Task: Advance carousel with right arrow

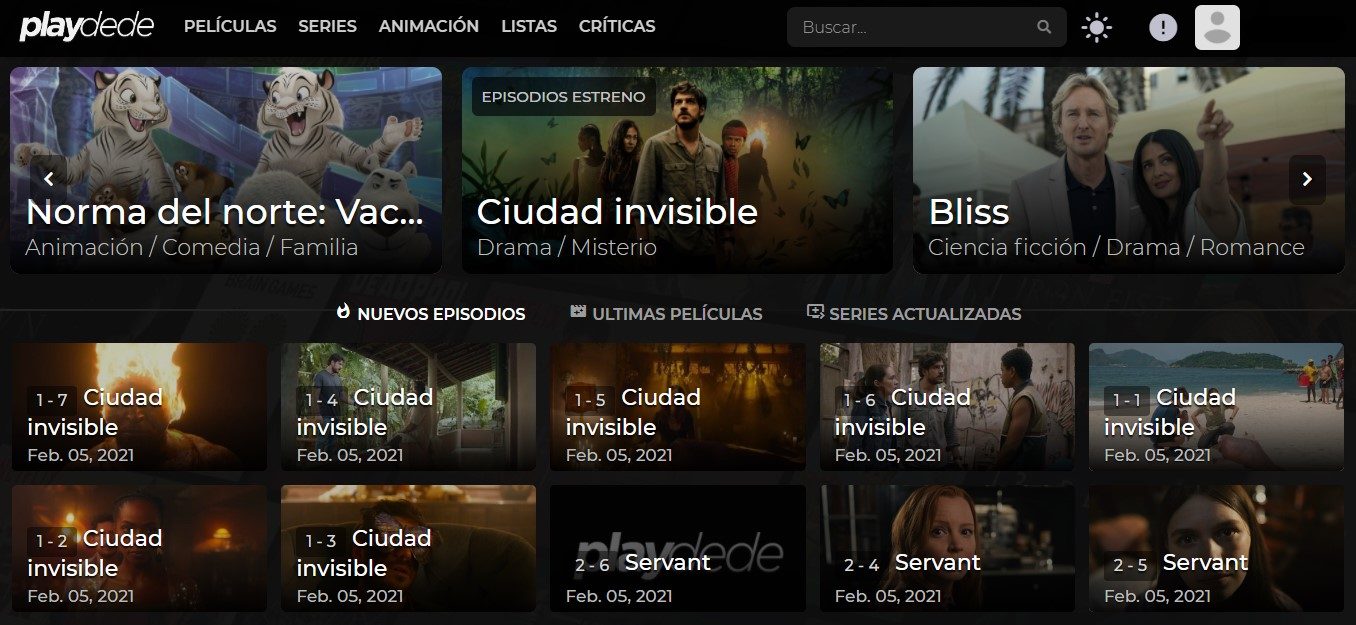Action: (x=1307, y=180)
